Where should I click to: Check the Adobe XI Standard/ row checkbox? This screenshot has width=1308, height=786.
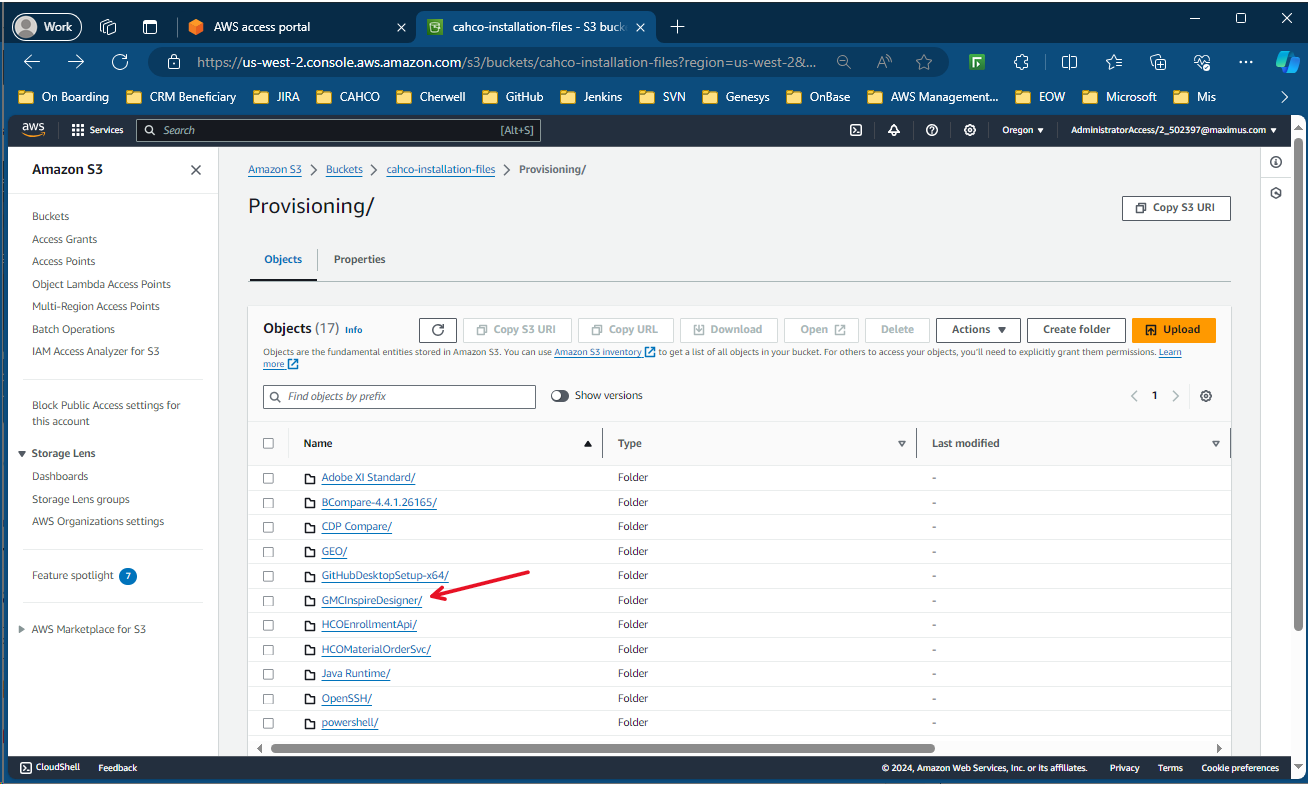[x=268, y=478]
